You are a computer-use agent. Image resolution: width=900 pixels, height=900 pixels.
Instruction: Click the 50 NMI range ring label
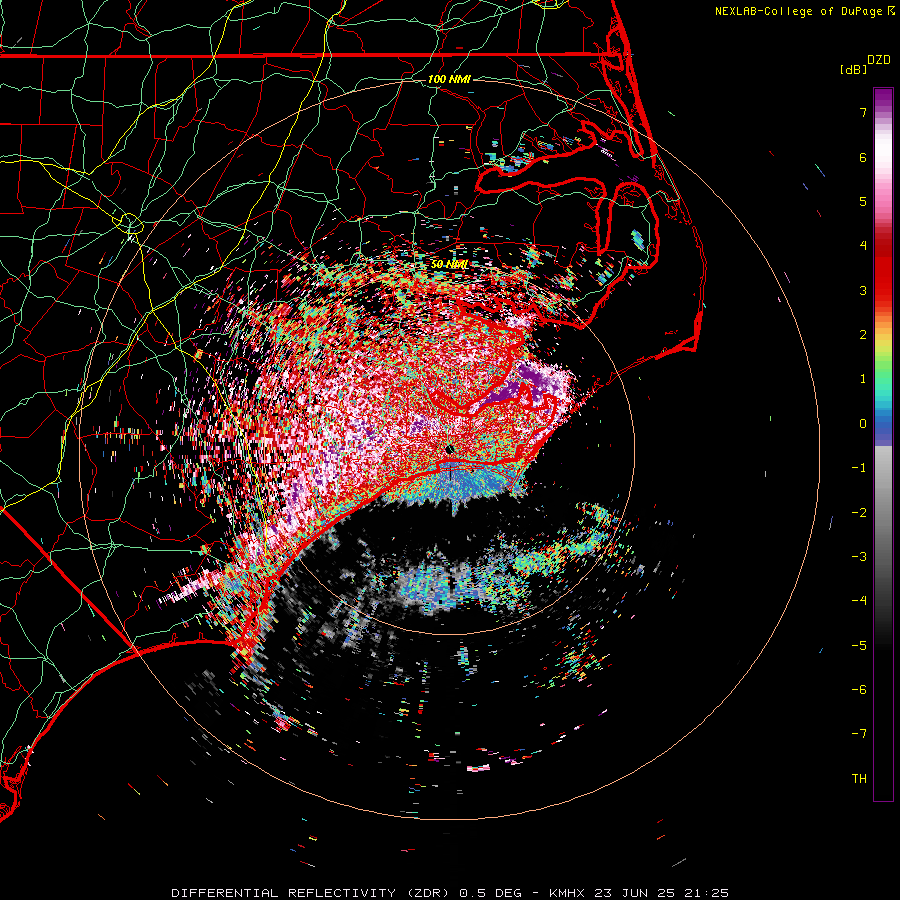449,264
